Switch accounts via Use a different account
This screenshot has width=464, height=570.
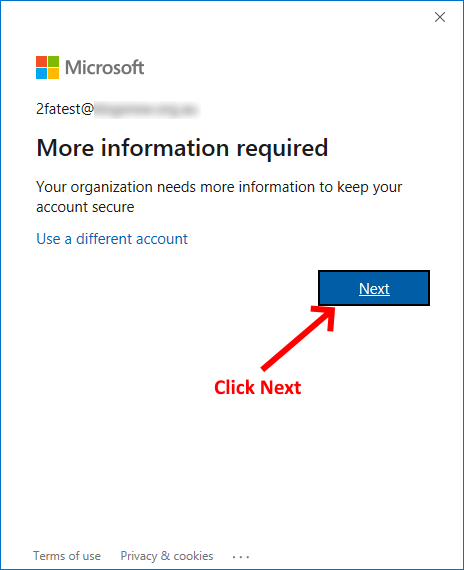pyautogui.click(x=112, y=239)
